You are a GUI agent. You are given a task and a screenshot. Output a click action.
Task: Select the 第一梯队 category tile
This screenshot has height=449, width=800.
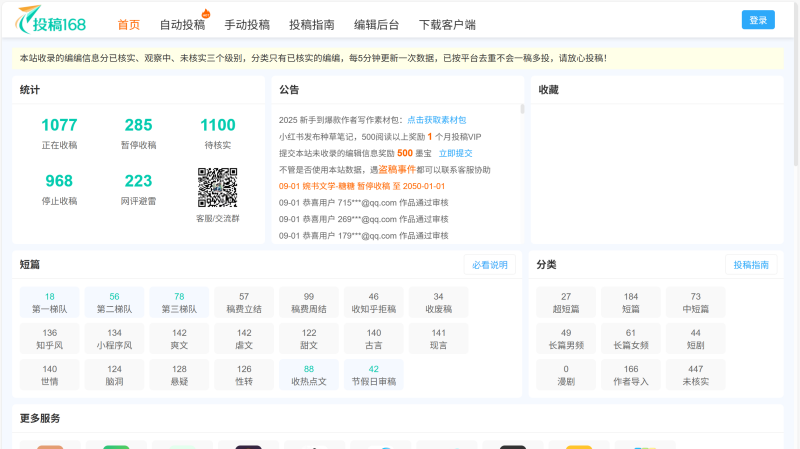click(x=49, y=302)
